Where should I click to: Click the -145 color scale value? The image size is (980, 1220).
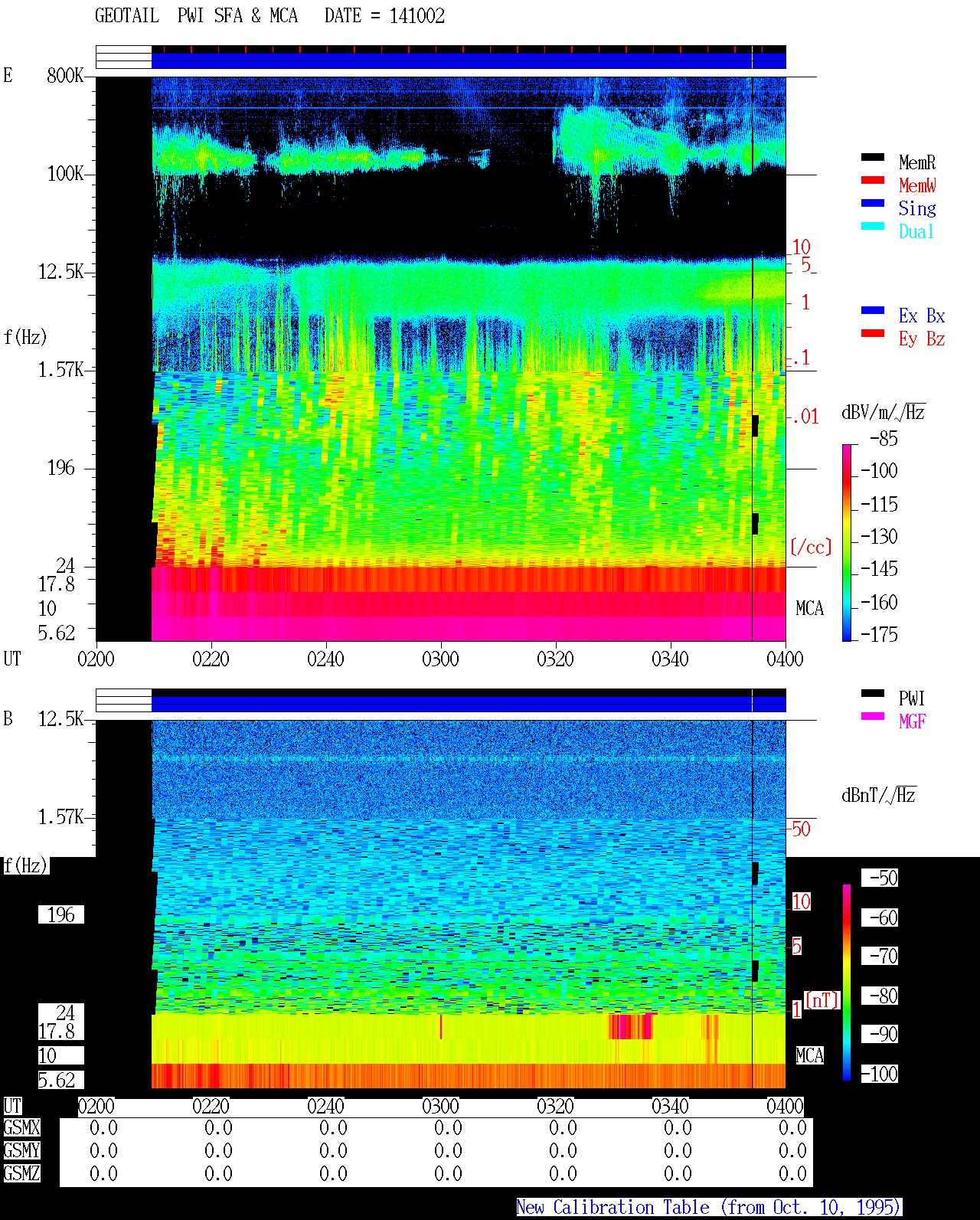(879, 568)
